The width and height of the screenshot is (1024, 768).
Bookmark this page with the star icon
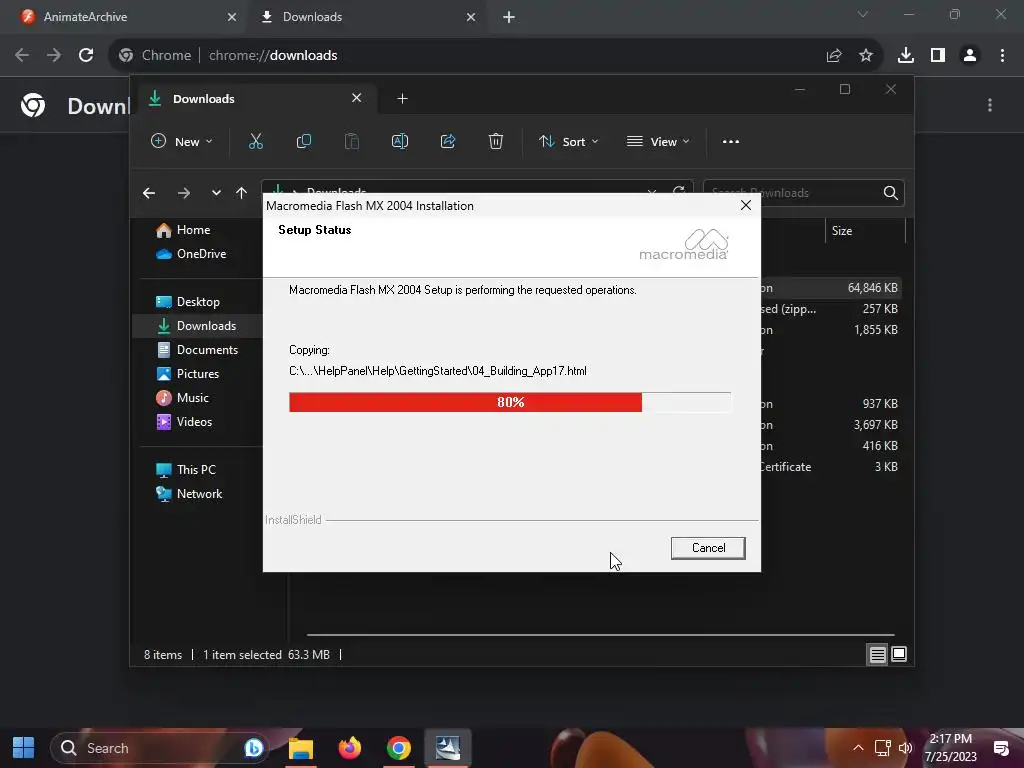pos(866,56)
